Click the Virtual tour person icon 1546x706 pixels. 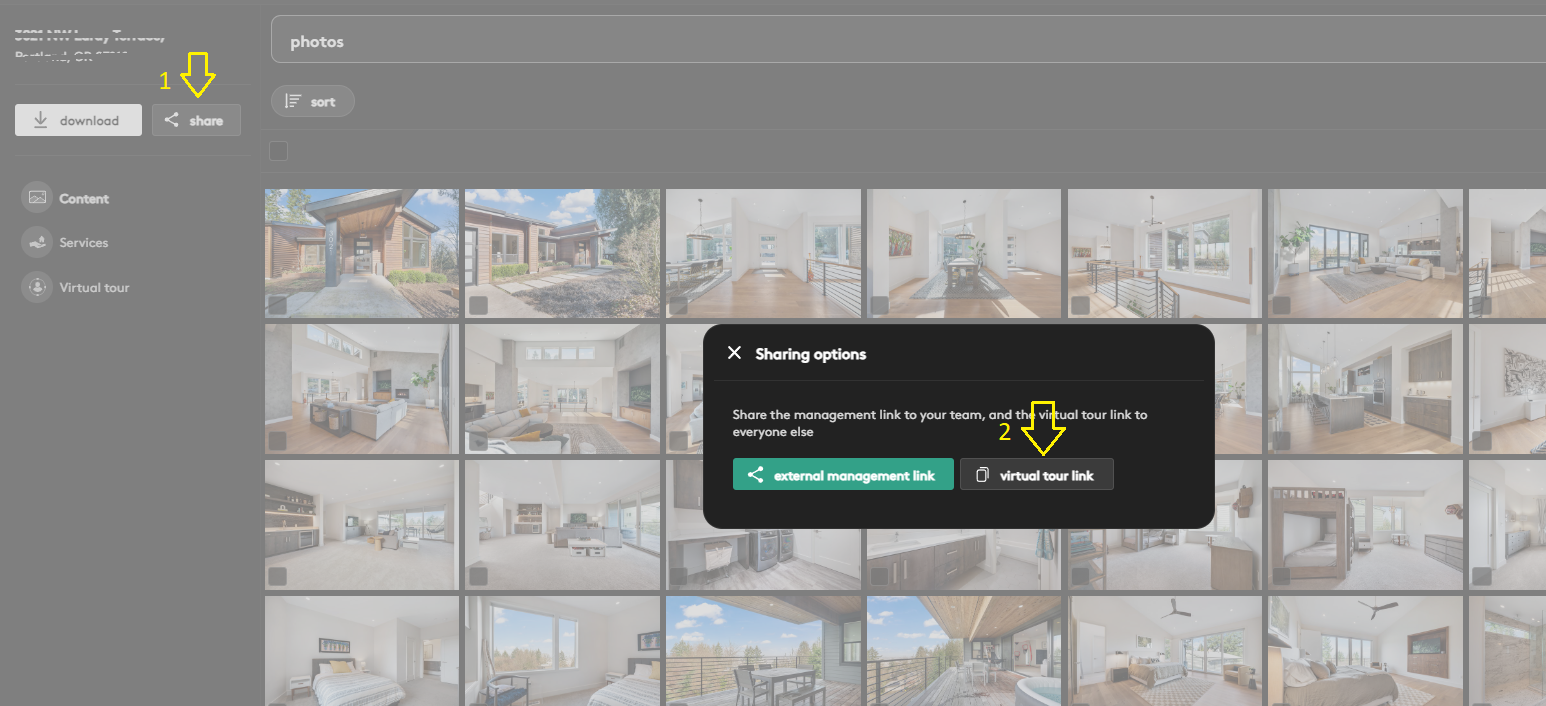pos(37,287)
